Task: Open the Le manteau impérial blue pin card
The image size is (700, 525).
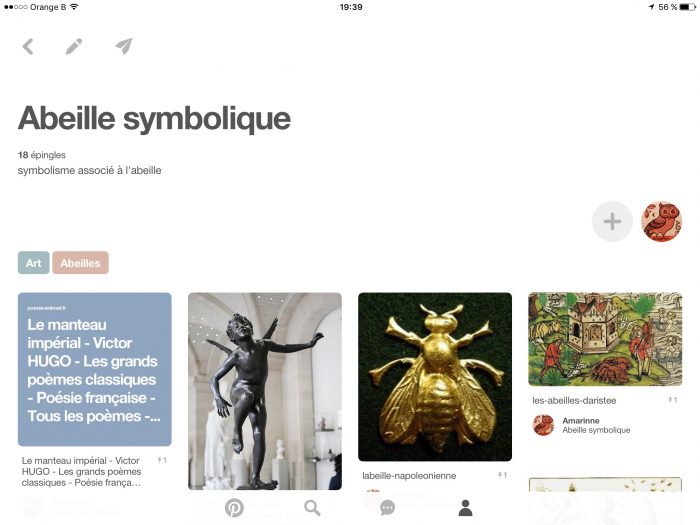Action: click(95, 369)
